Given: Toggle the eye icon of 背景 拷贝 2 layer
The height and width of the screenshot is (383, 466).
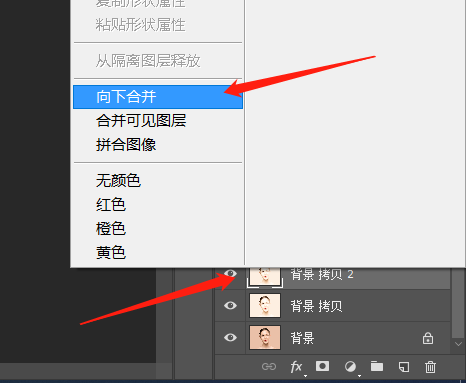Looking at the screenshot, I should [230, 274].
